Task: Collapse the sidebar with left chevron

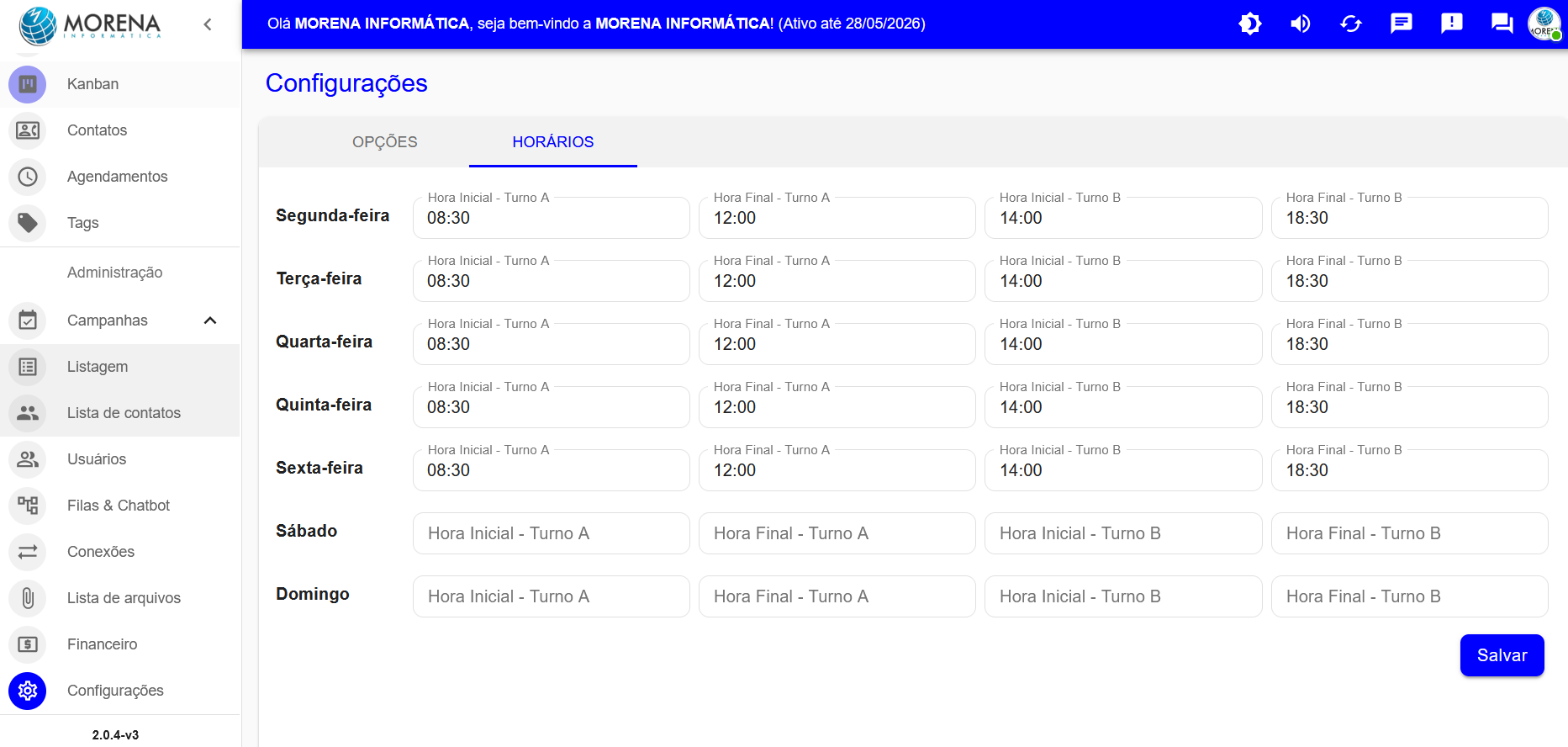Action: point(208,24)
